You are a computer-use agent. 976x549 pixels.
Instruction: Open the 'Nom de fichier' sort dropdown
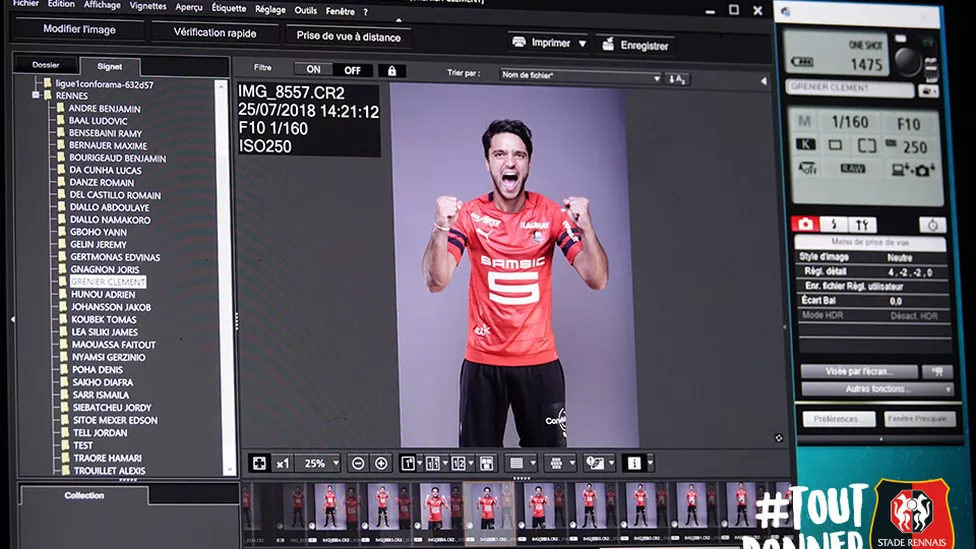[581, 77]
